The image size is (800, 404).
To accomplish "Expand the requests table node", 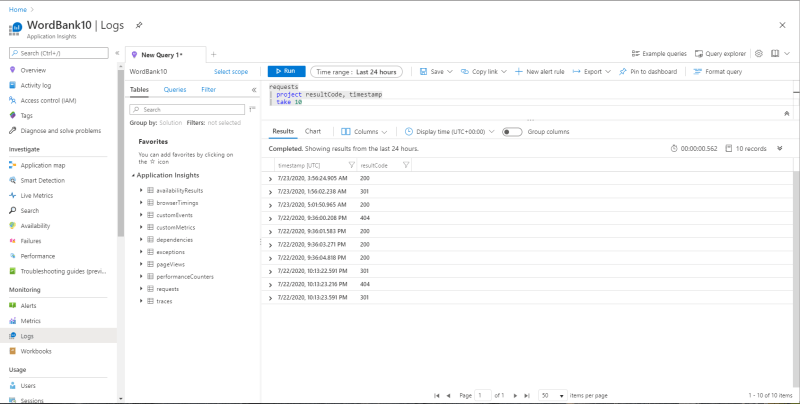I will pyautogui.click(x=141, y=289).
